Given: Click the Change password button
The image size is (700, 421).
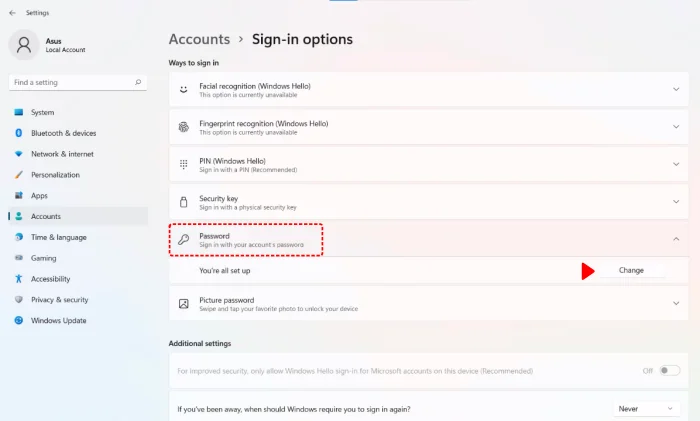Looking at the screenshot, I should coord(631,270).
